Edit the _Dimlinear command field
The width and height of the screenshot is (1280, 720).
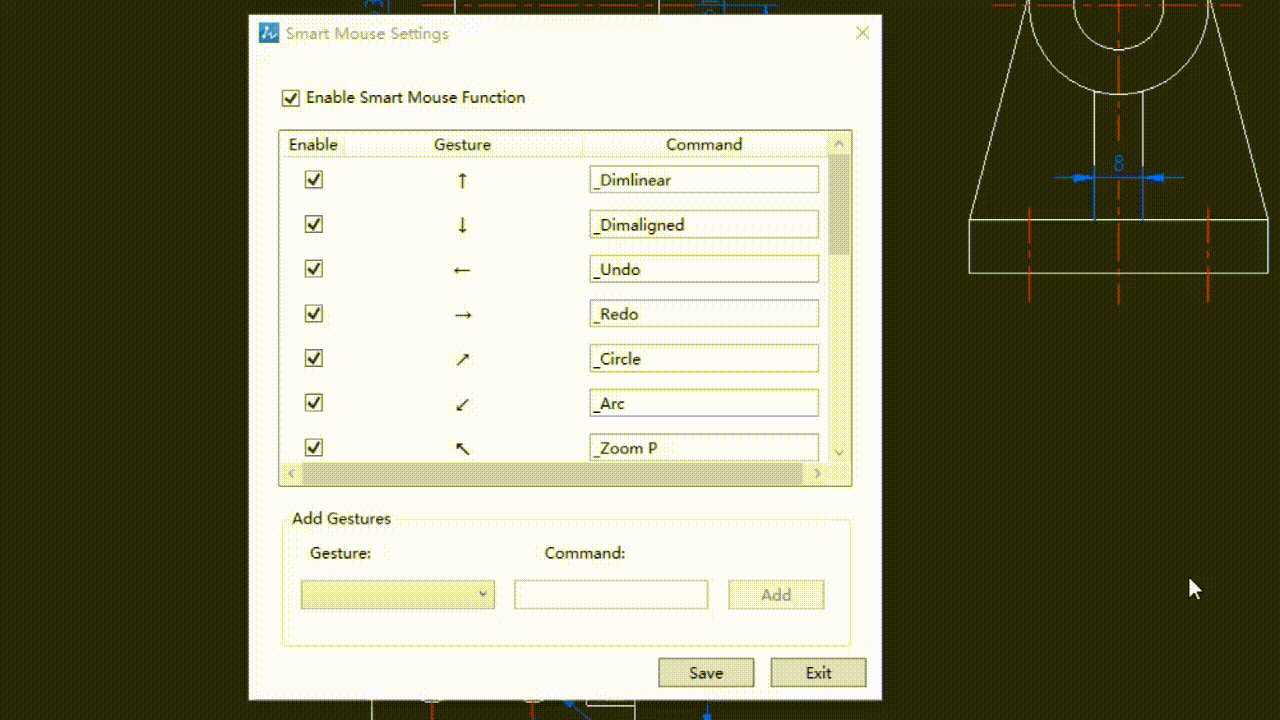(703, 180)
